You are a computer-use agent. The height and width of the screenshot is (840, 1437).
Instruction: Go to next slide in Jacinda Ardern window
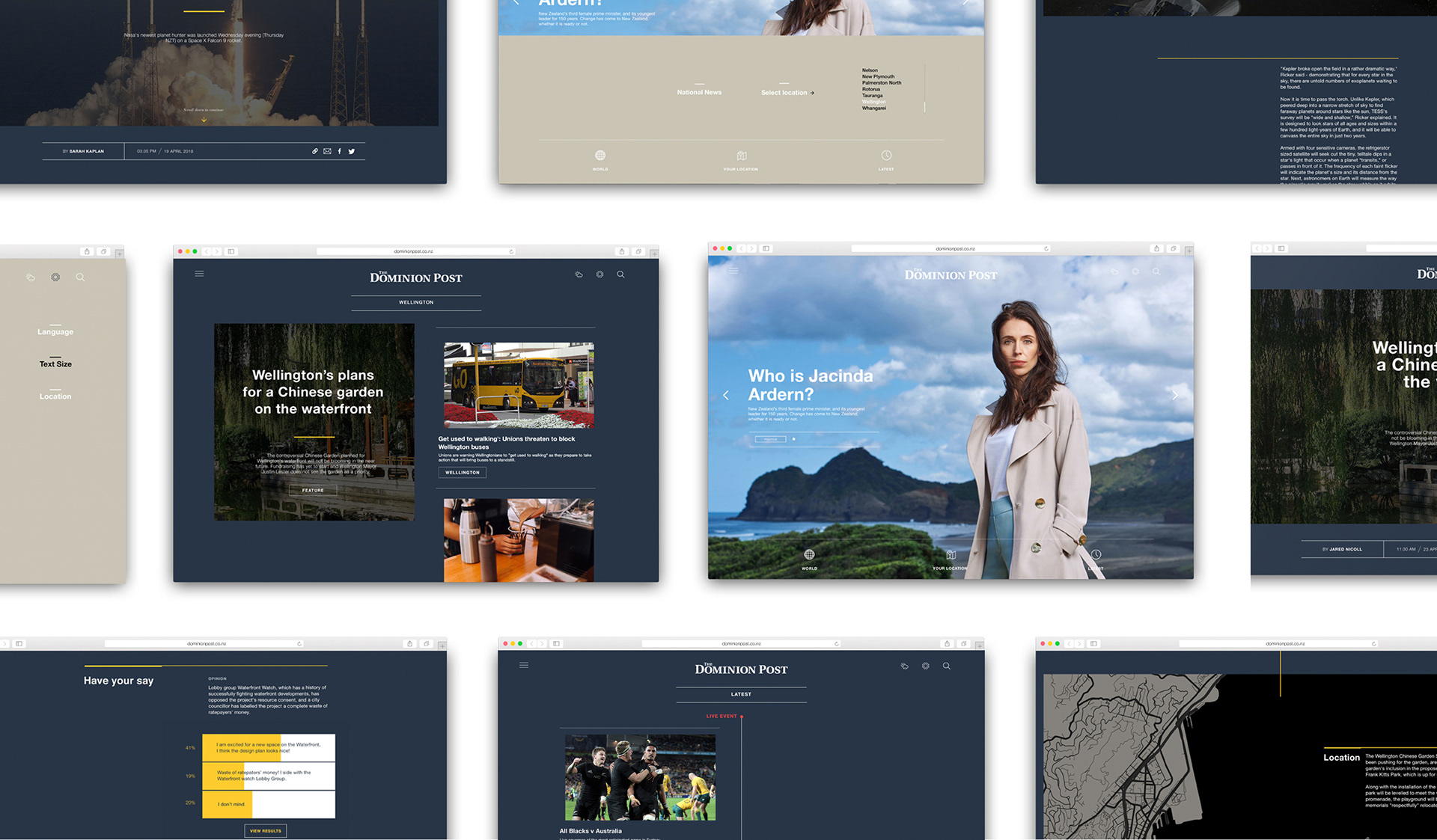(1175, 395)
